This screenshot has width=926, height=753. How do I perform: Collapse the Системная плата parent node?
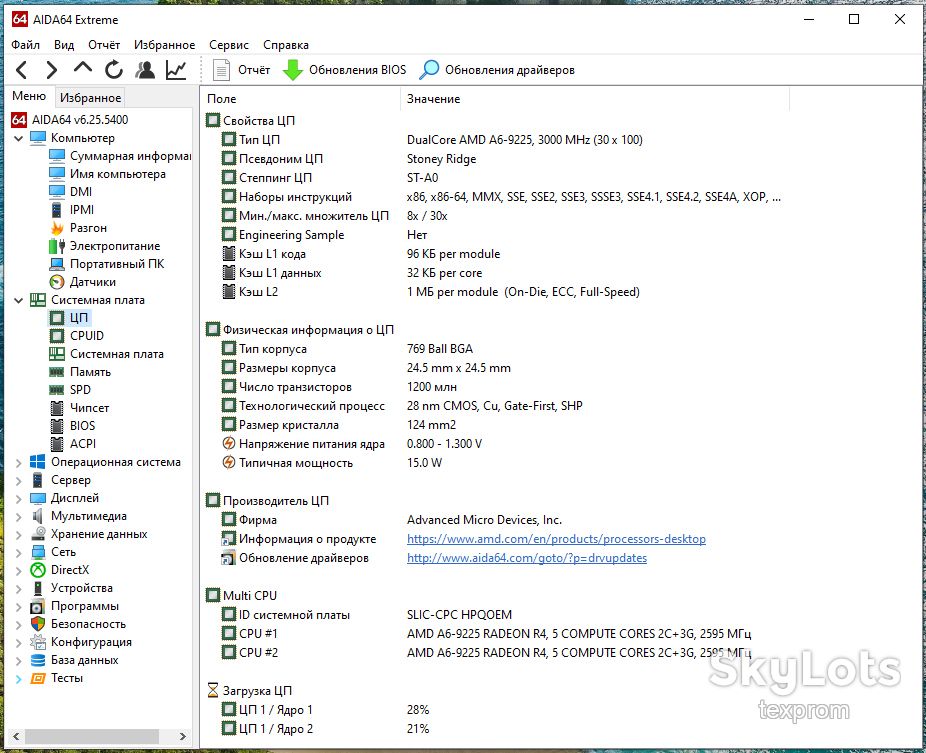(19, 300)
